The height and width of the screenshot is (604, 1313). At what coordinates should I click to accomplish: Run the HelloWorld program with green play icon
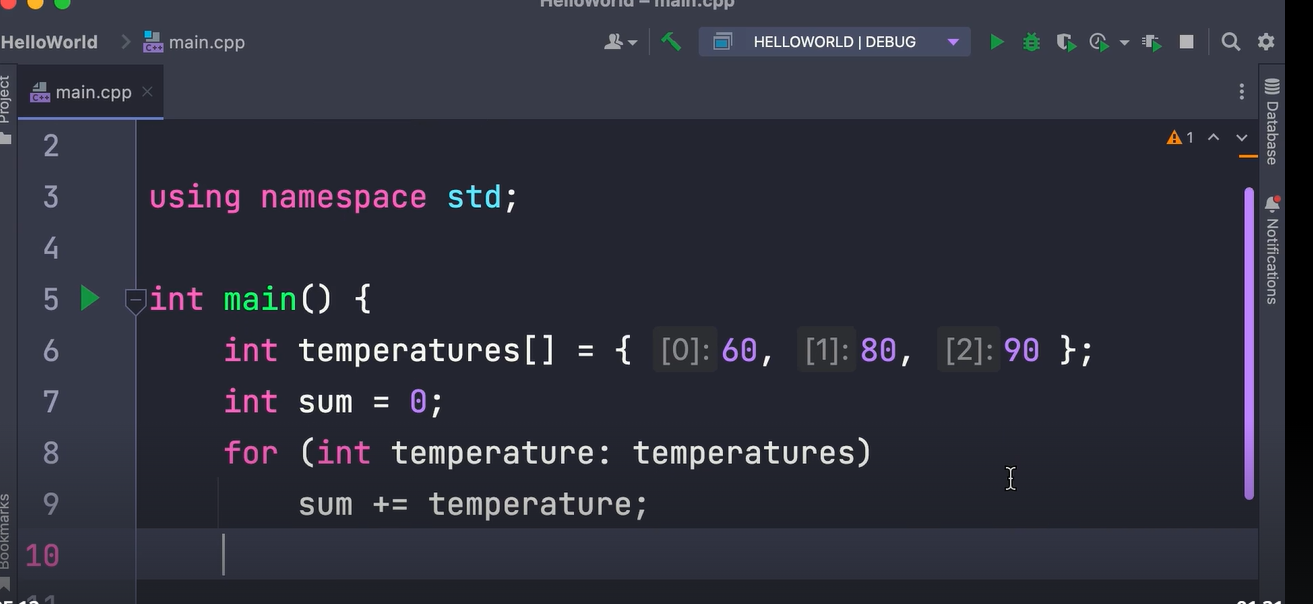pos(996,42)
